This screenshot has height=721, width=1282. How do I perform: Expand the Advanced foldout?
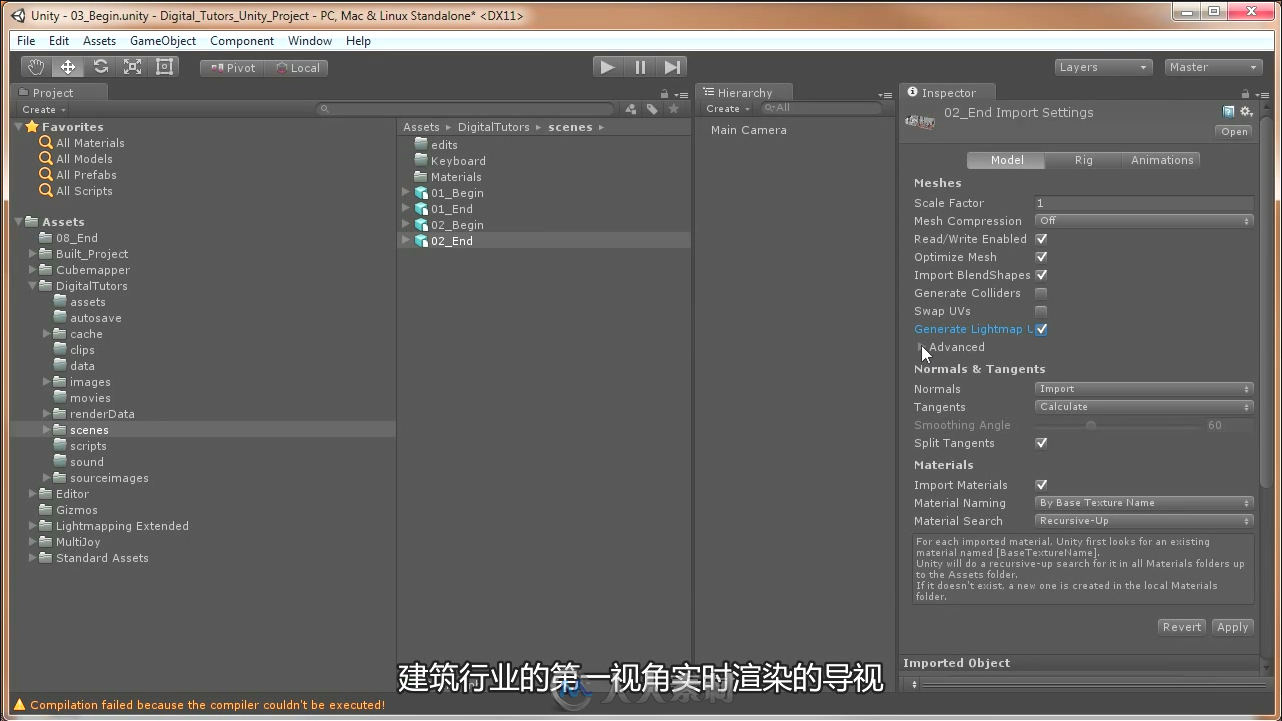pos(921,347)
